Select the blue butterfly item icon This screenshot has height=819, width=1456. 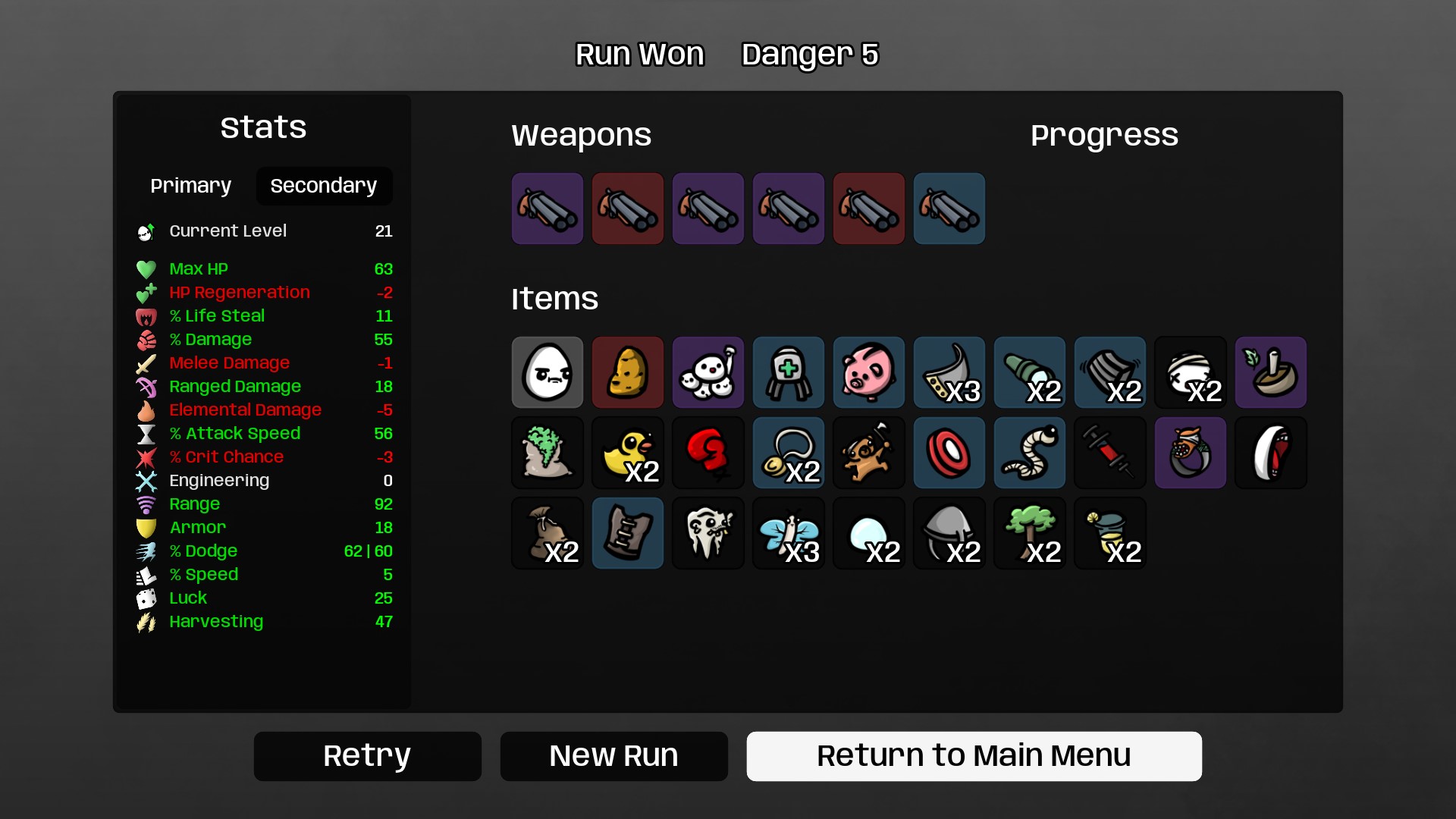(x=788, y=533)
